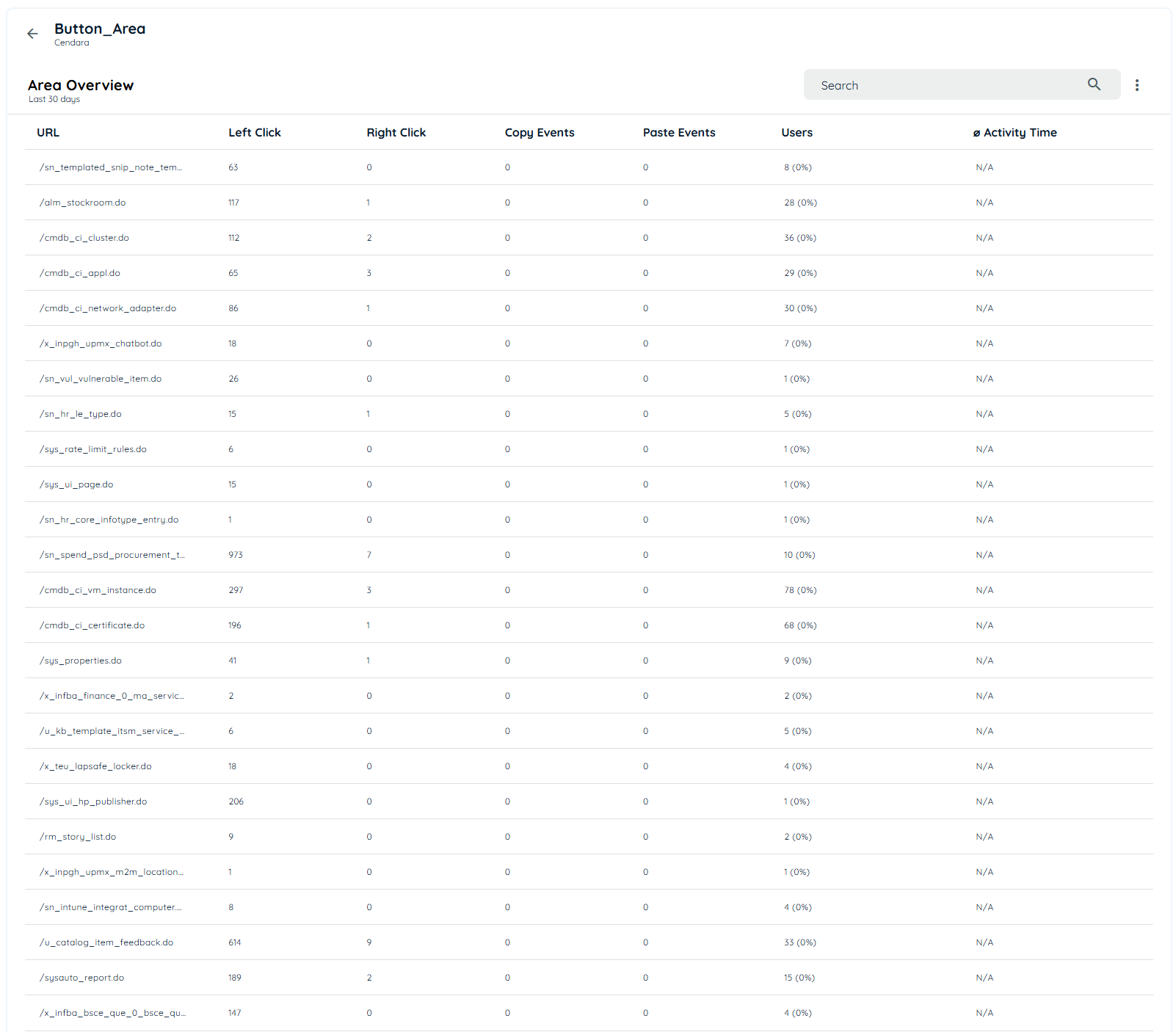1176x1032 pixels.
Task: Click the 68 (0%) users value
Action: pyautogui.click(x=800, y=625)
